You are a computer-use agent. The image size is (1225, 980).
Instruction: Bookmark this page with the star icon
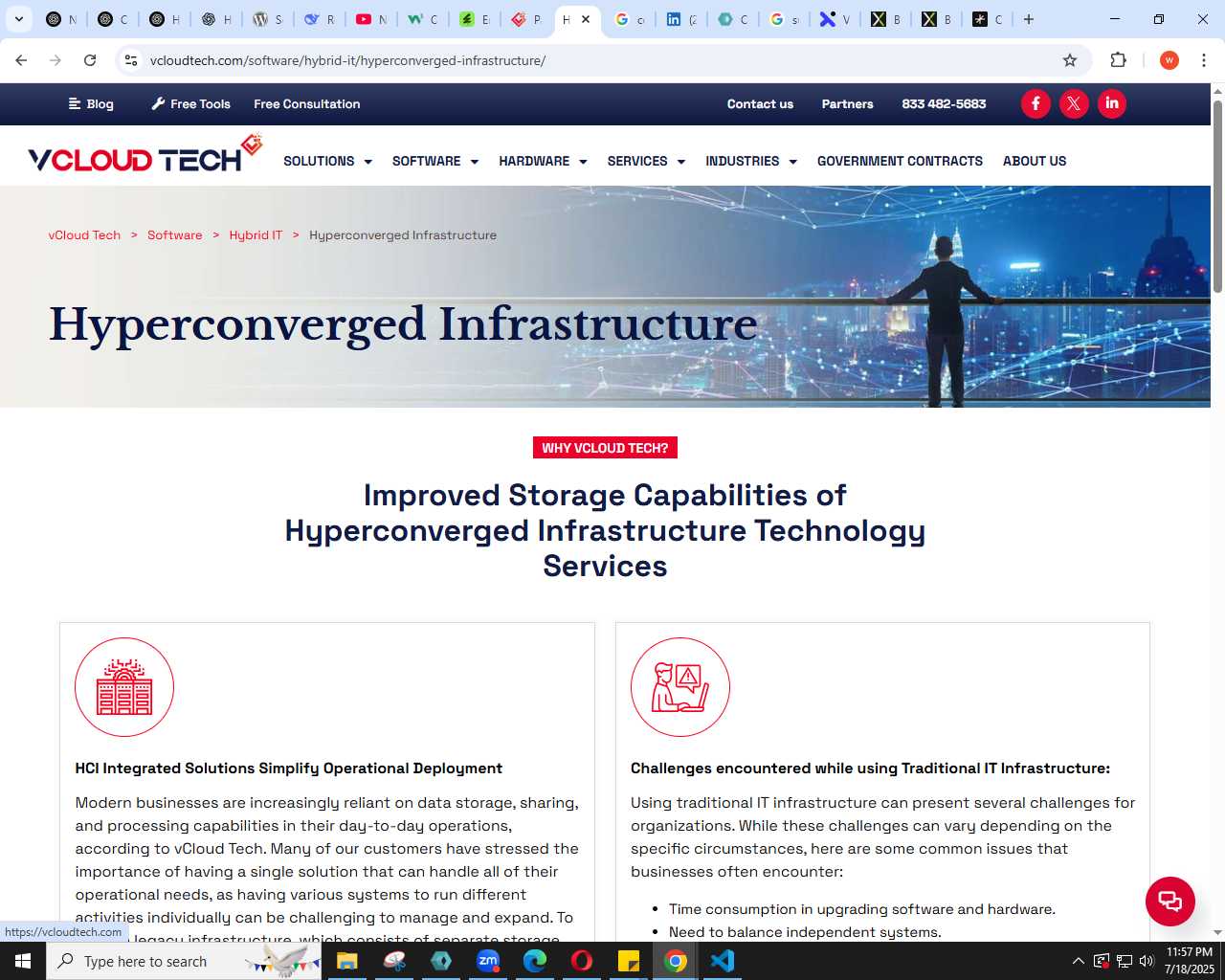1070,60
